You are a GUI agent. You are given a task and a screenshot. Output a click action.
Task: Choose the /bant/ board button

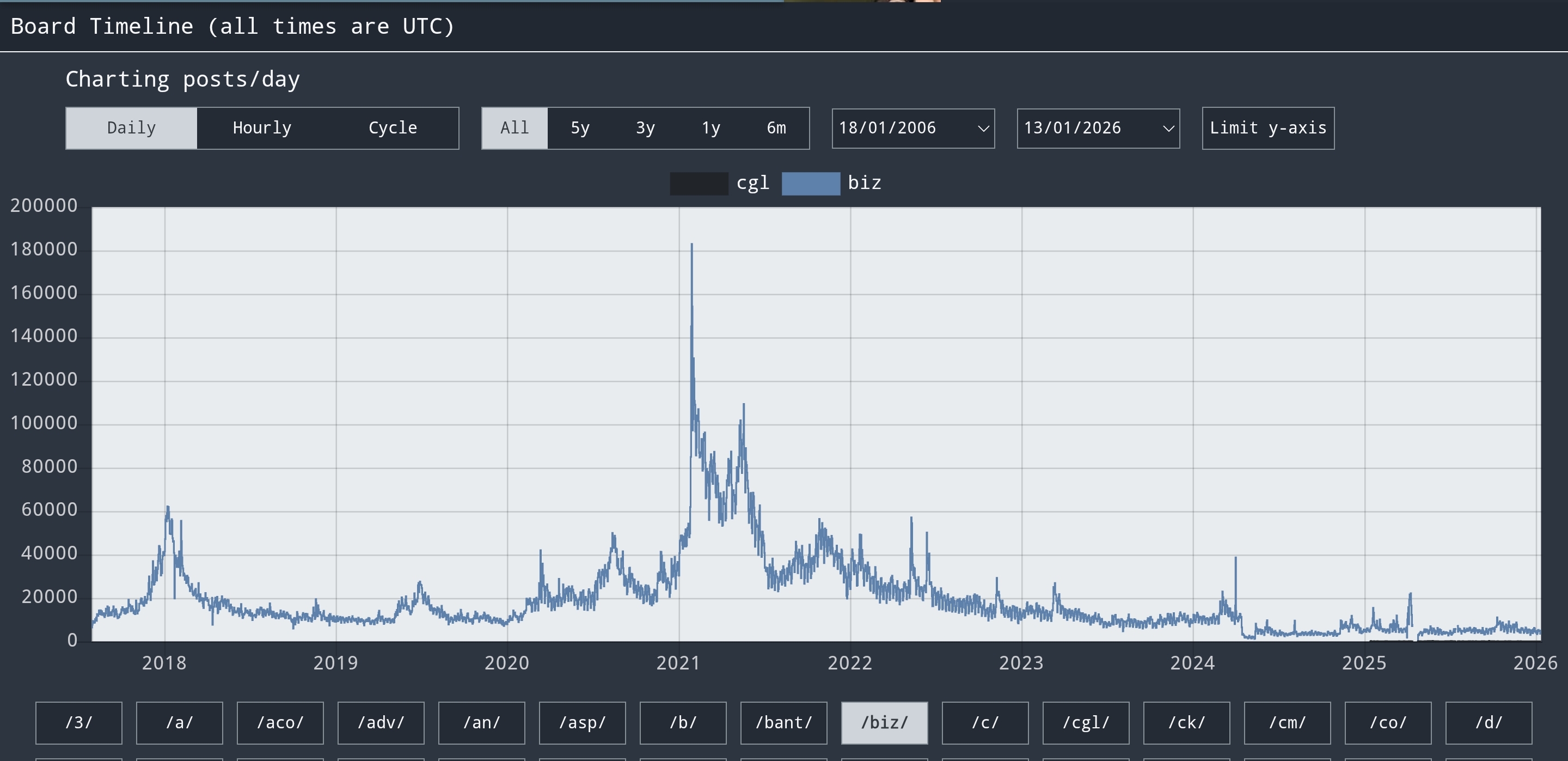783,723
